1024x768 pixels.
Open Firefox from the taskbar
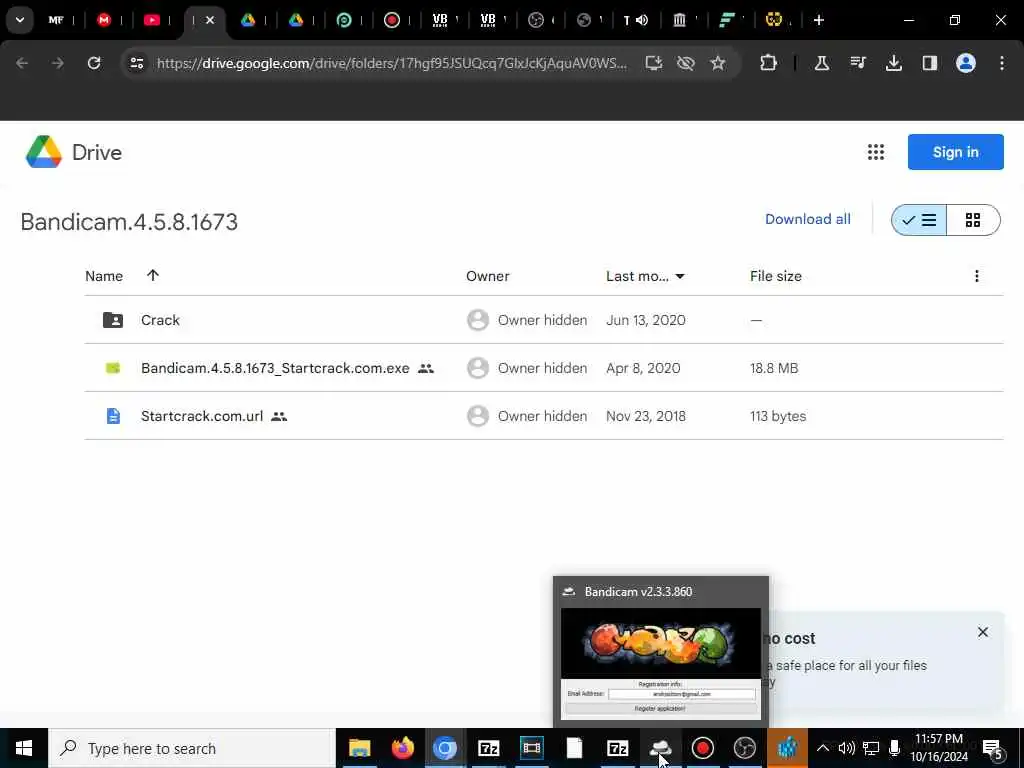pos(402,748)
